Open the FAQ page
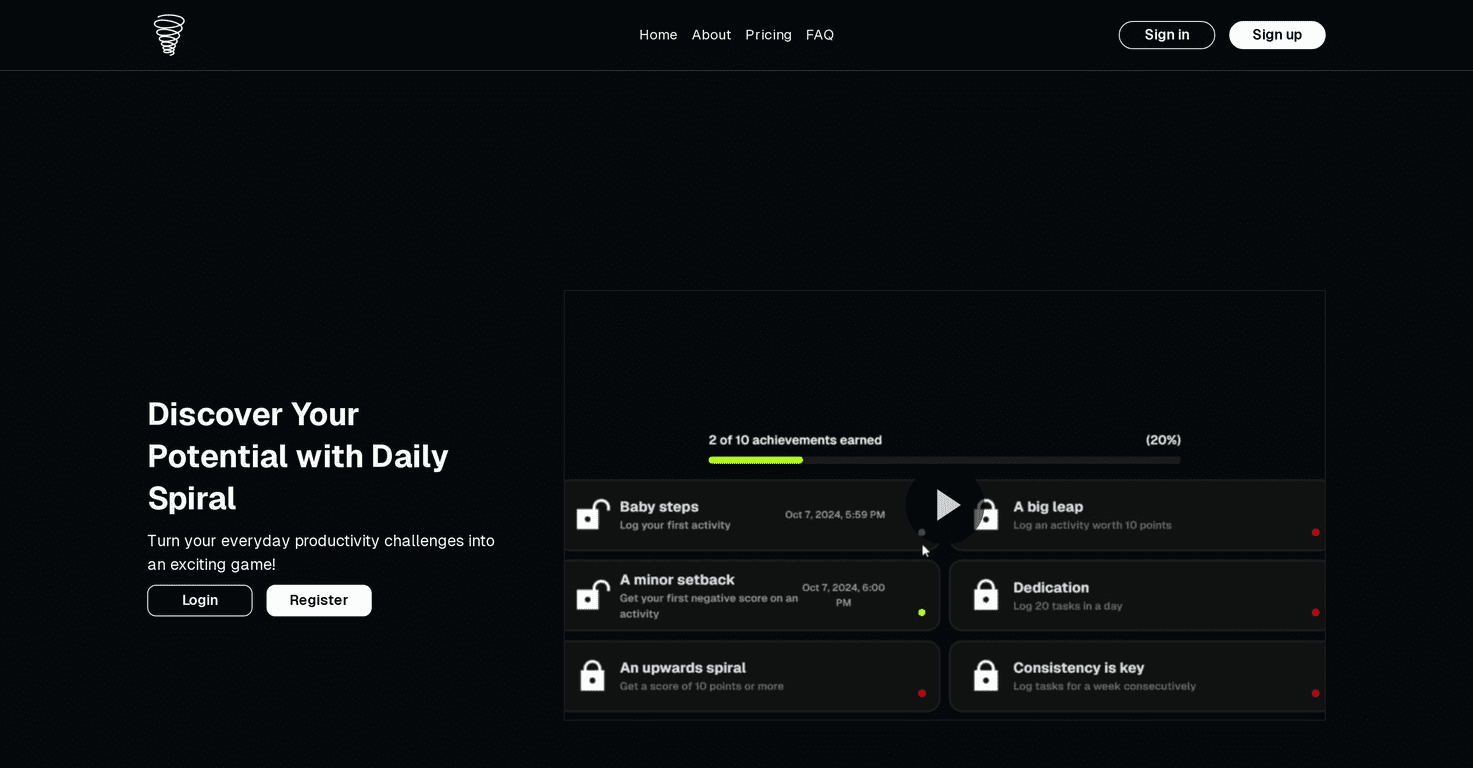The image size is (1473, 768). (x=819, y=34)
